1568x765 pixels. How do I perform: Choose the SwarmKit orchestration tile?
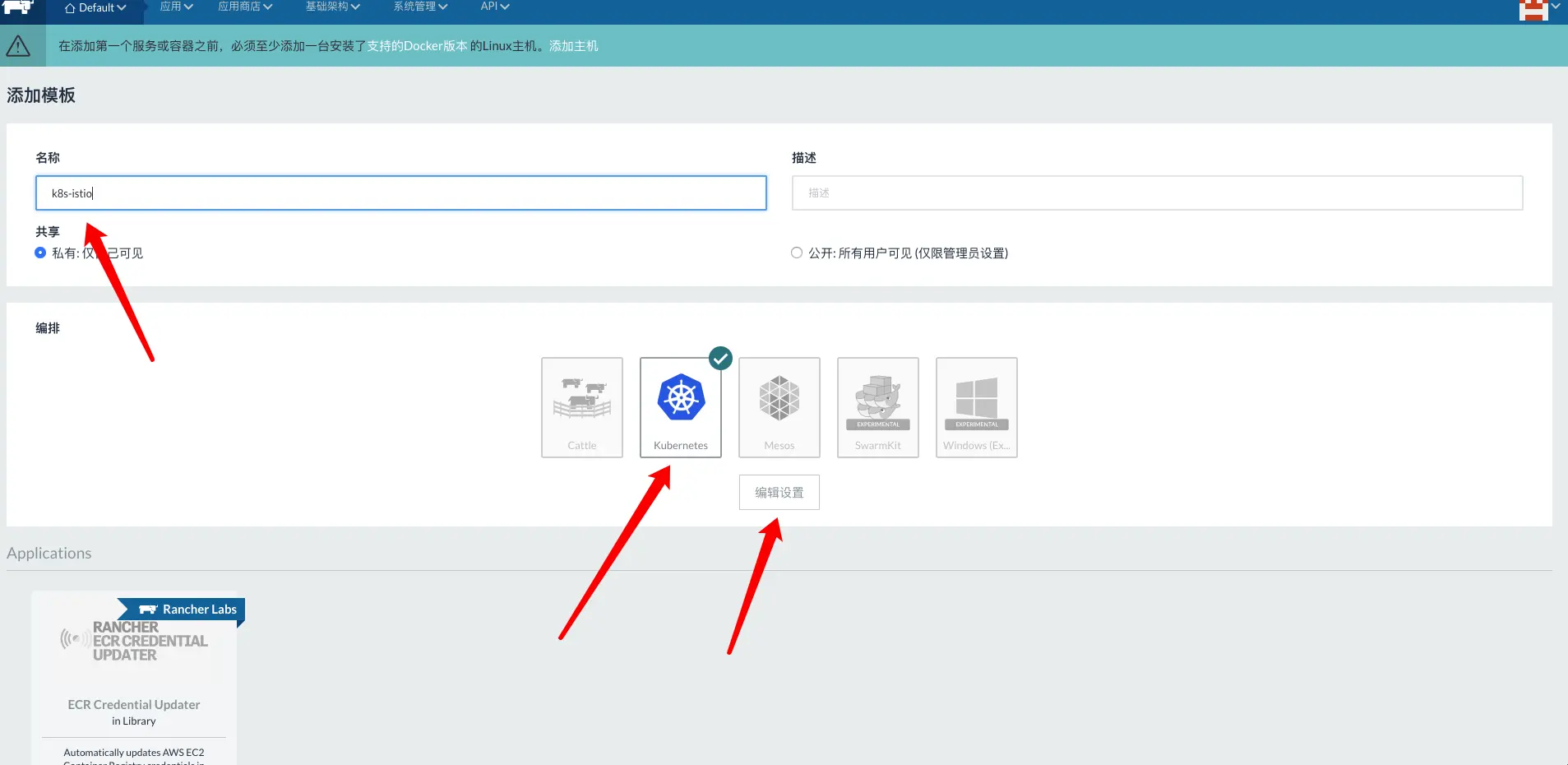pos(878,407)
